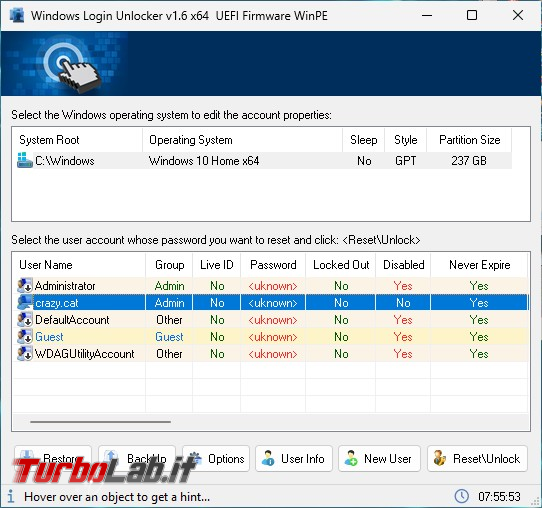Click the Group column header
This screenshot has width=542, height=508.
[169, 265]
